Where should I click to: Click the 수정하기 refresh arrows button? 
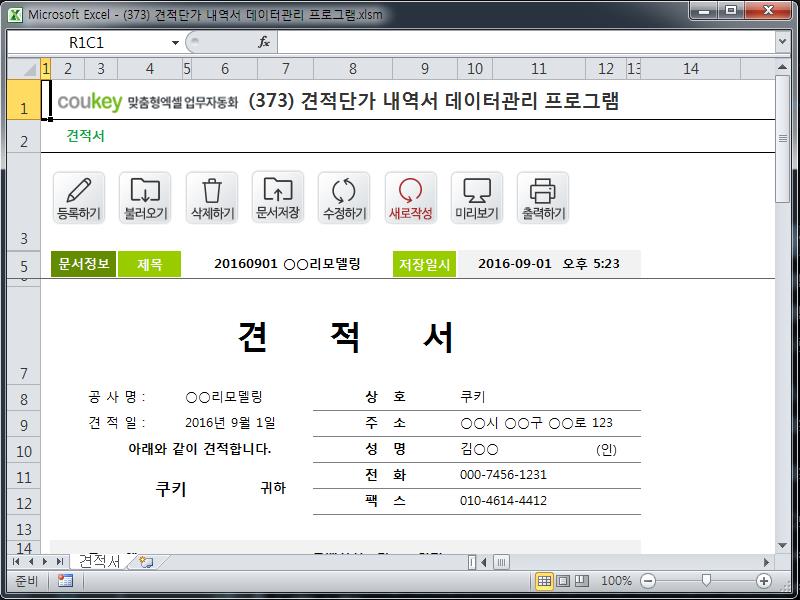pos(344,198)
